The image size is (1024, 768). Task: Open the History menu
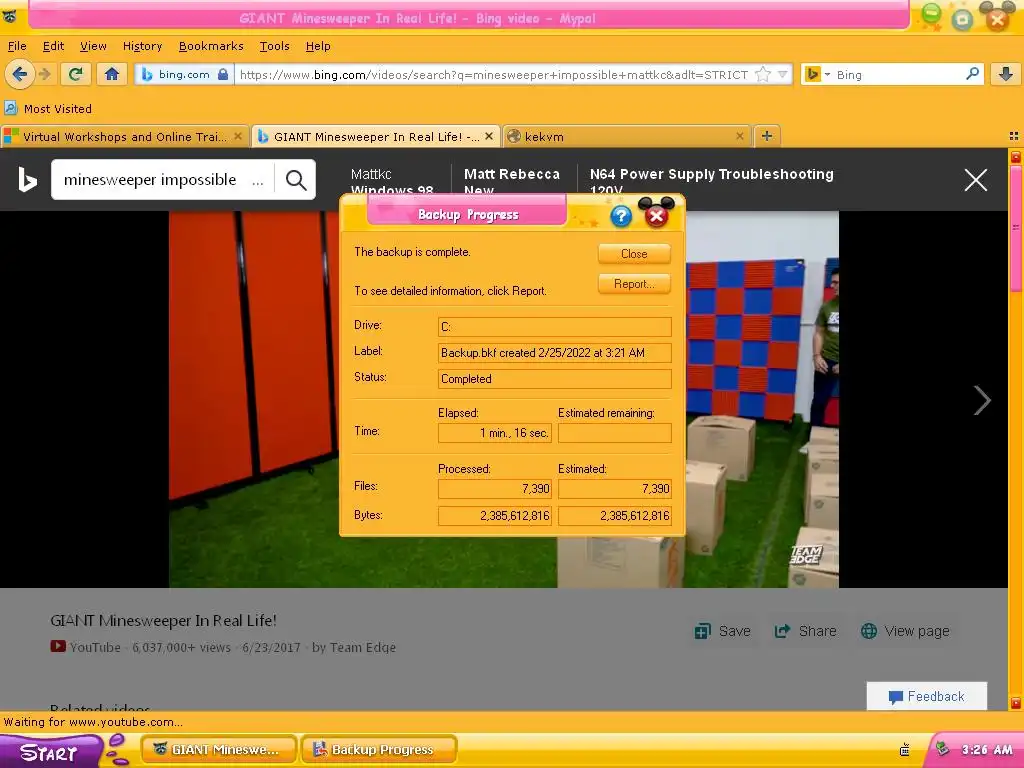pyautogui.click(x=142, y=46)
